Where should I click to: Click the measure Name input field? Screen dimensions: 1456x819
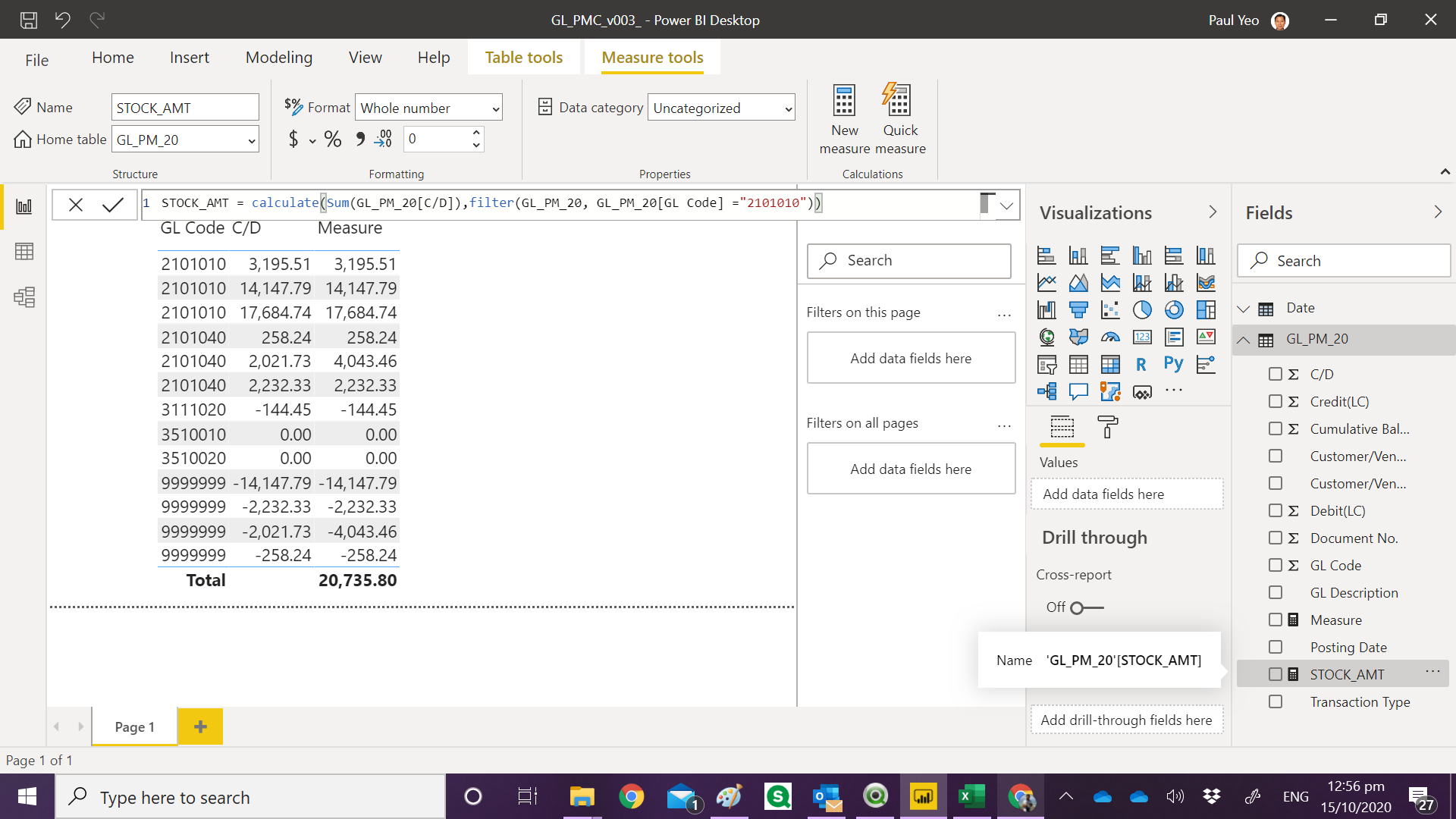[x=185, y=108]
